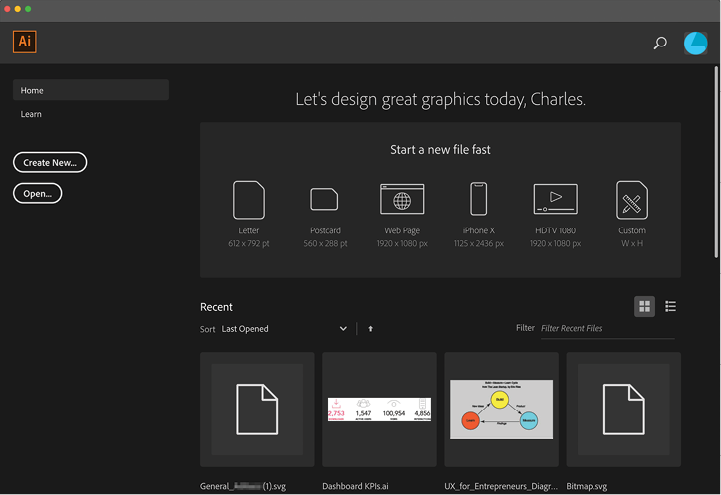Screen dimensions: 721x495
Task: Choose the Postcard preset icon
Action: [324, 200]
